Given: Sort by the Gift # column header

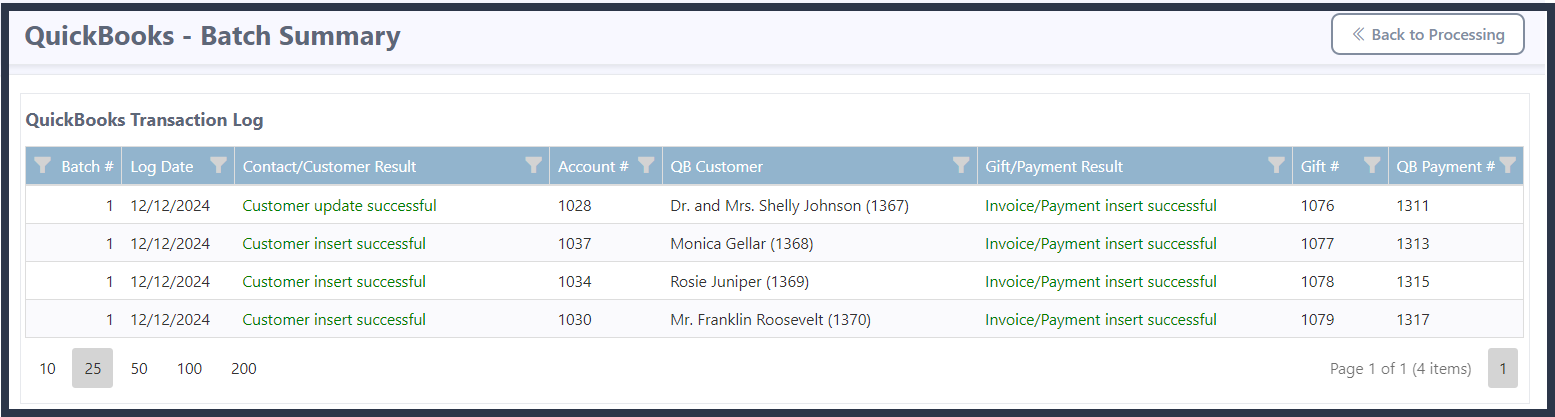Looking at the screenshot, I should 1320,167.
